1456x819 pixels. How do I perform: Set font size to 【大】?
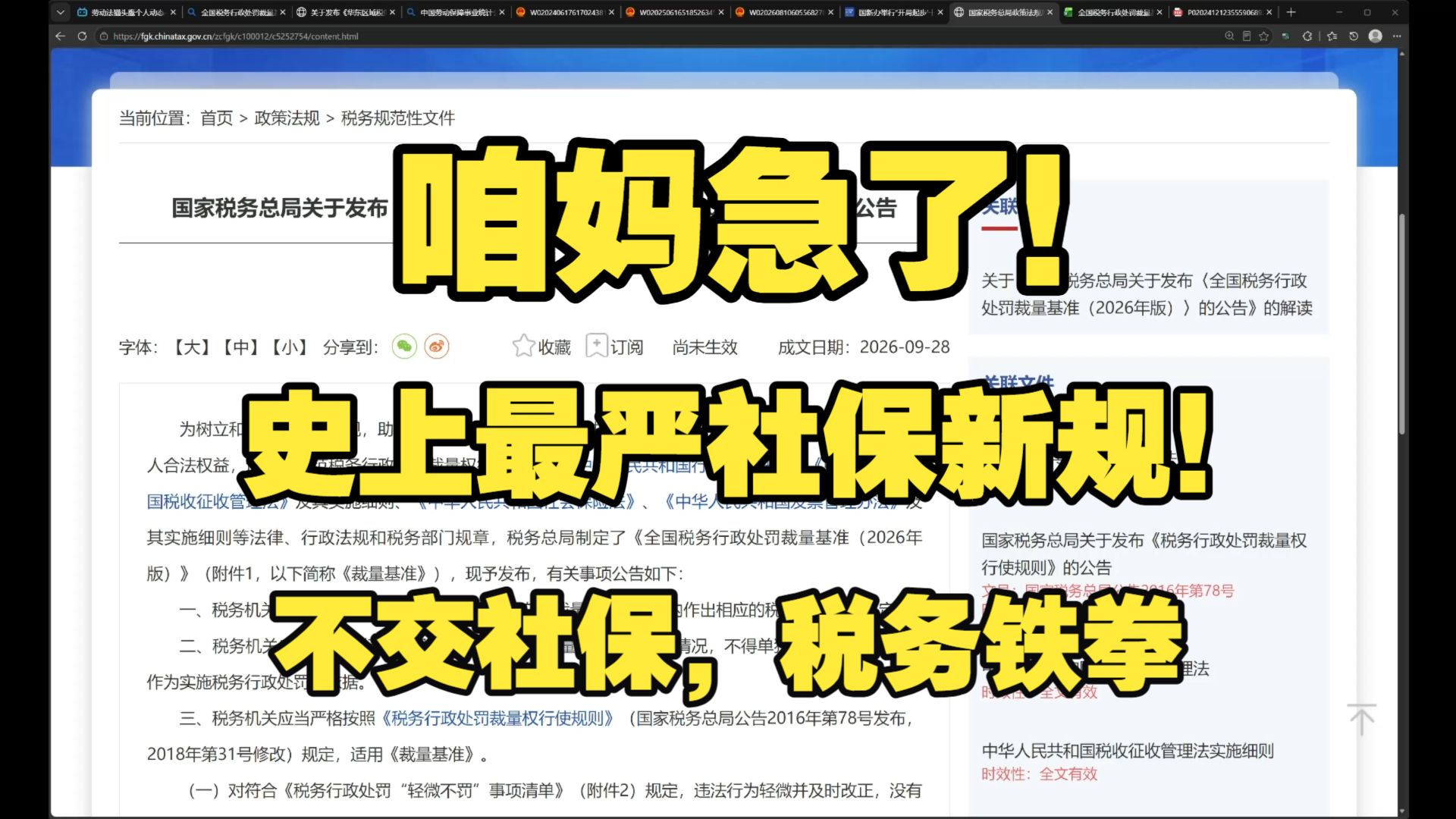[x=191, y=347]
